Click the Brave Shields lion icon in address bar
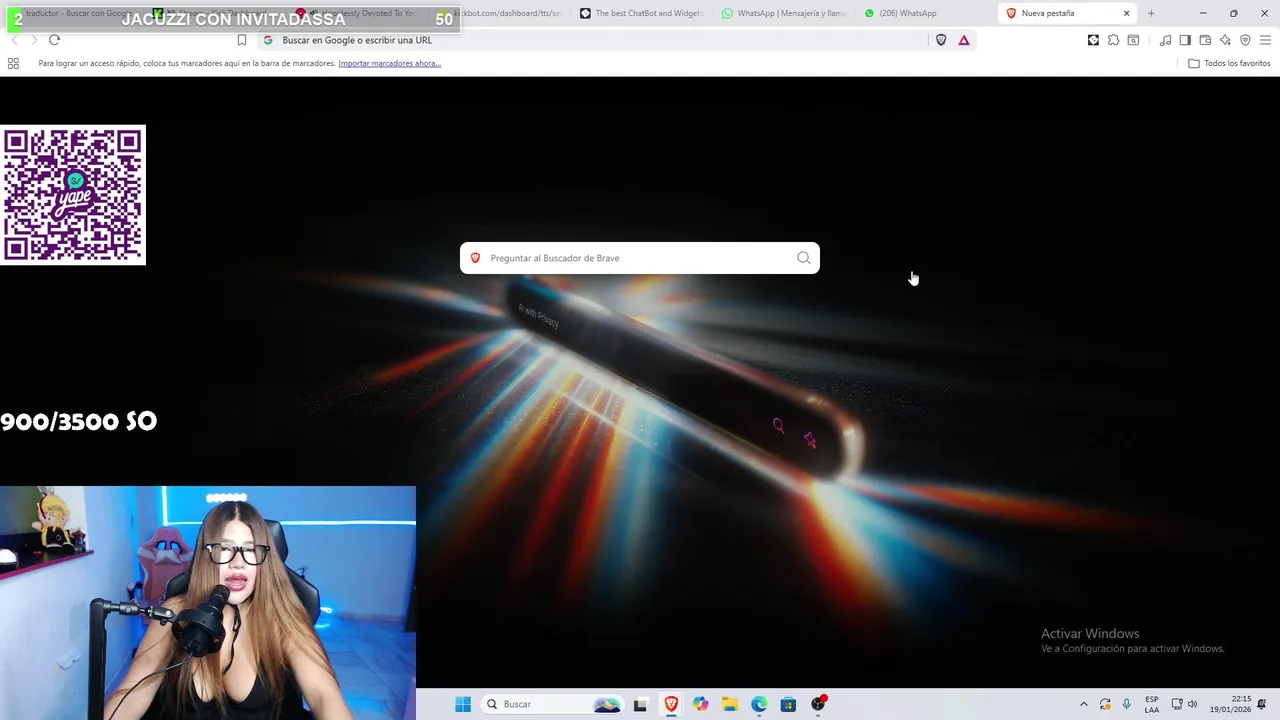The height and width of the screenshot is (720, 1280). click(941, 40)
